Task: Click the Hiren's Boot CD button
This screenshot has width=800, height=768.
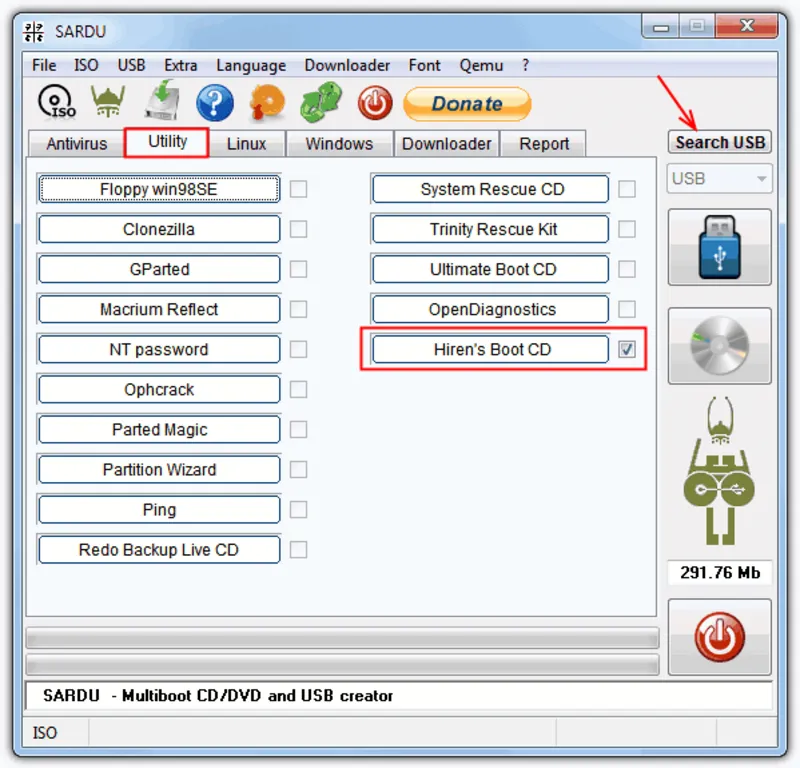Action: tap(491, 350)
